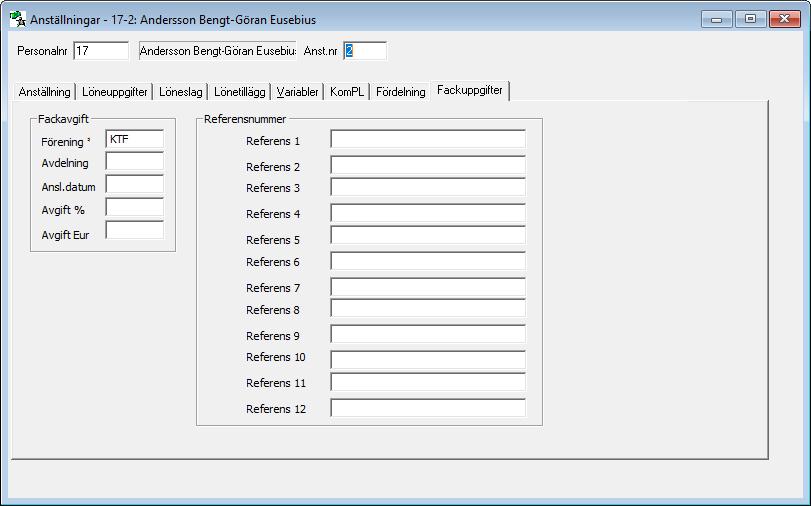Image resolution: width=811 pixels, height=506 pixels.
Task: Focus the Personalnr field containing 17
Action: pos(101,51)
